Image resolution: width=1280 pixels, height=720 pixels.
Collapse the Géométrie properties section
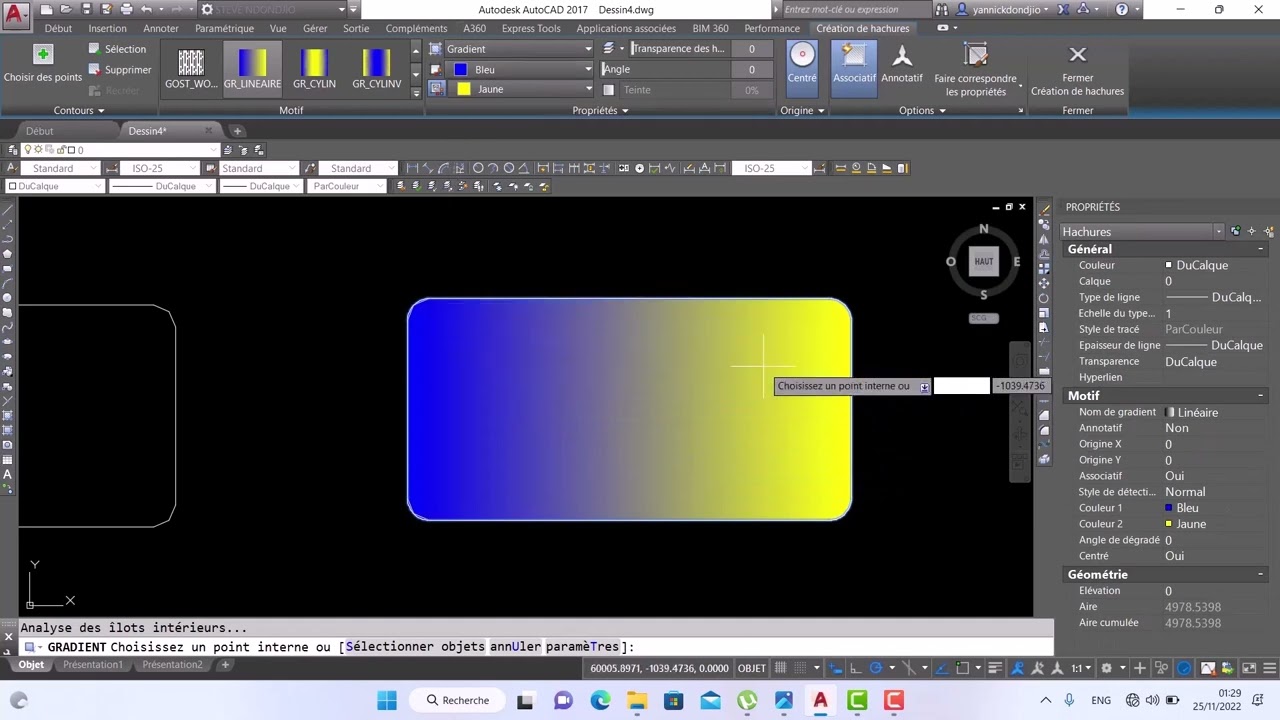click(1260, 574)
